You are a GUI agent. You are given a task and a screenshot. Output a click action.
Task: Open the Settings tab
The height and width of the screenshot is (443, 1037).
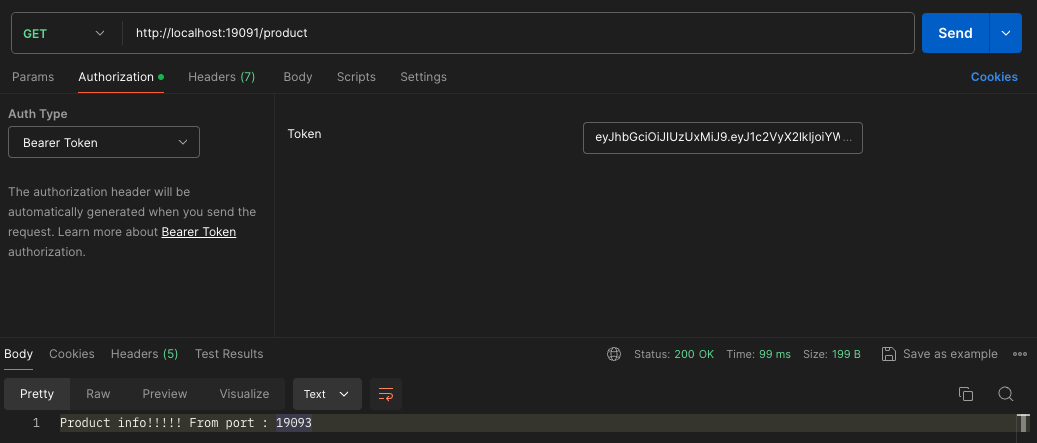point(423,77)
